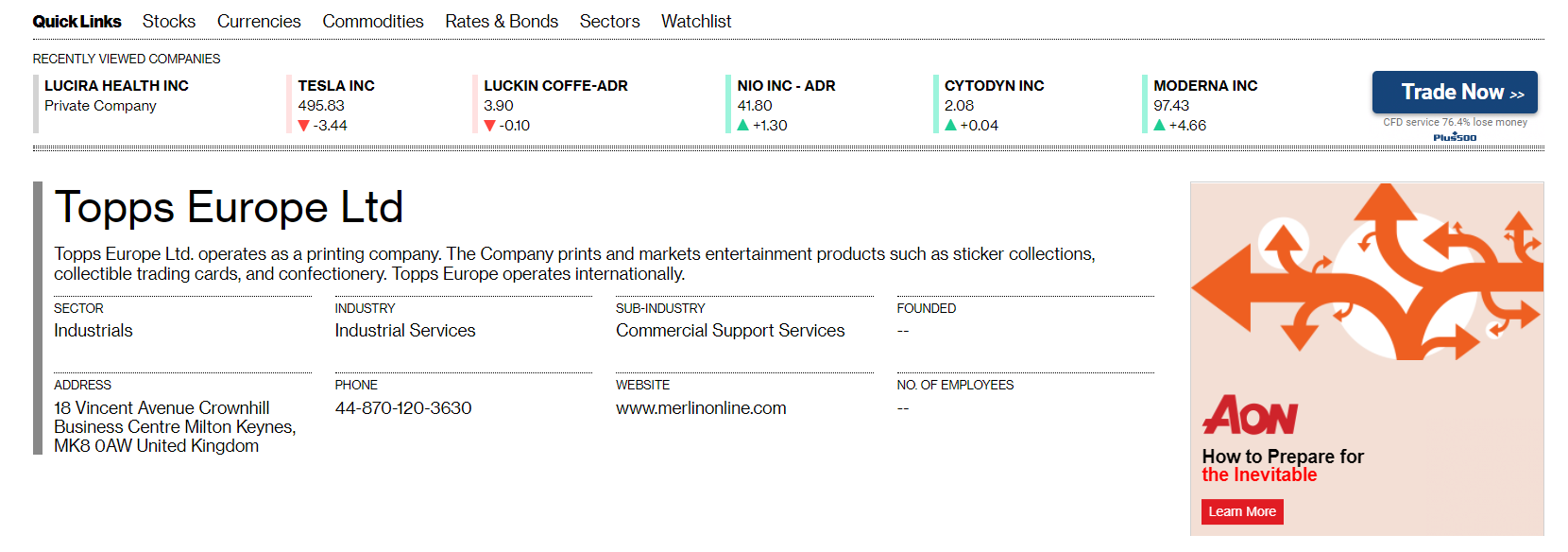This screenshot has width=1568, height=552.
Task: Open CytoDyn Inc company
Action: coord(994,85)
